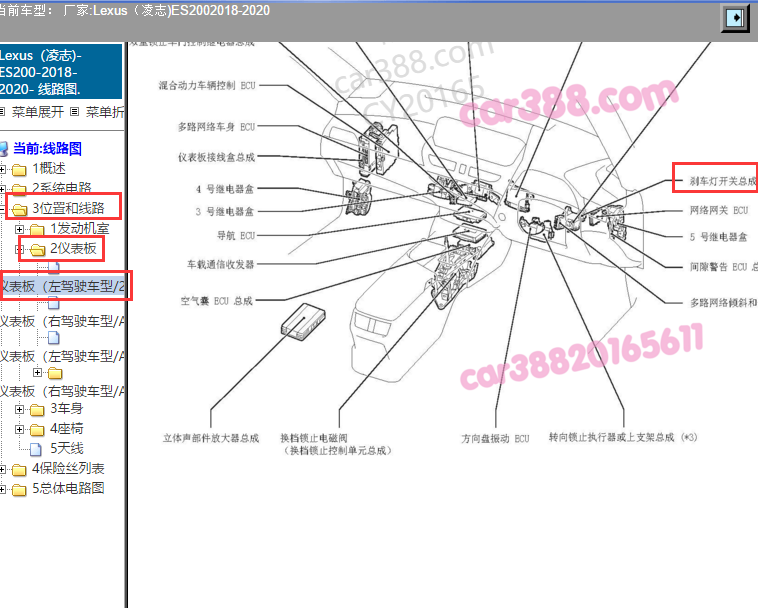
Task: Click the 换档锁止电磁阀 label
Action: click(x=314, y=438)
